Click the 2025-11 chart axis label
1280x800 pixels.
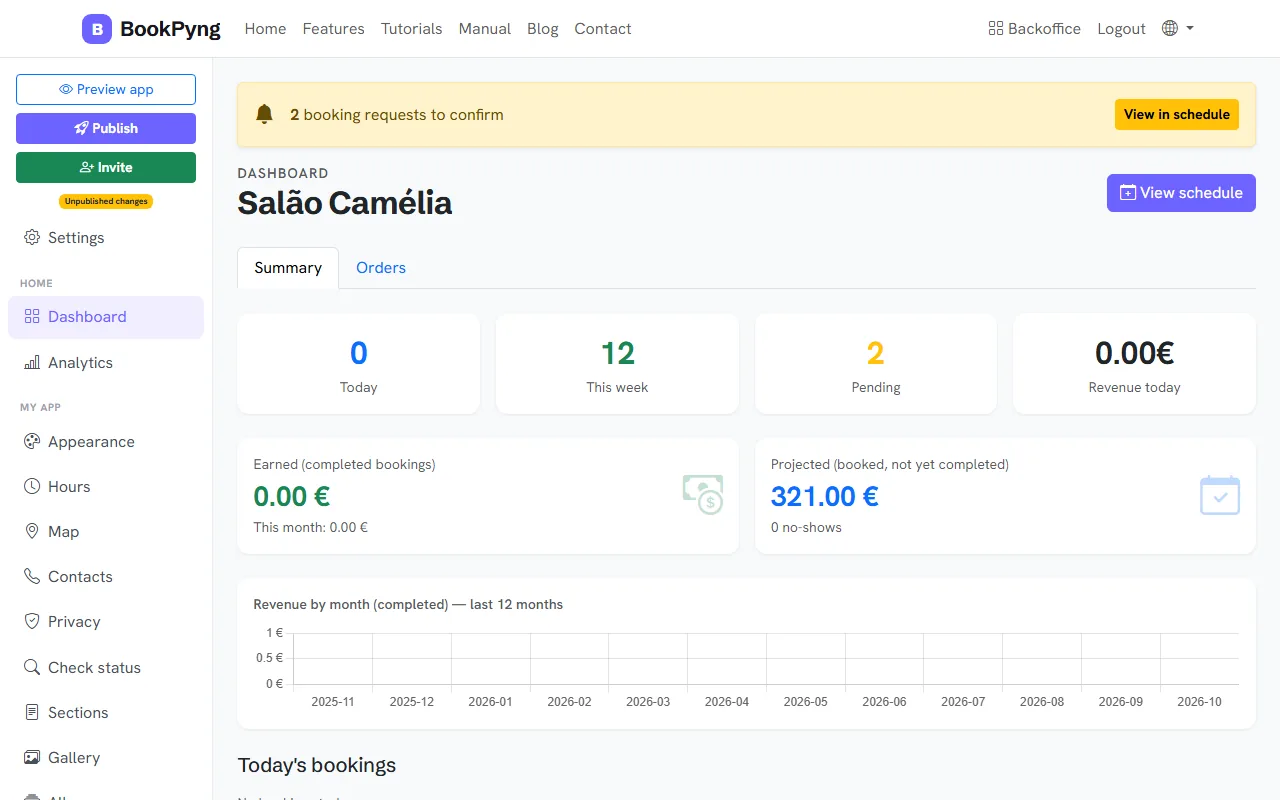coord(333,702)
